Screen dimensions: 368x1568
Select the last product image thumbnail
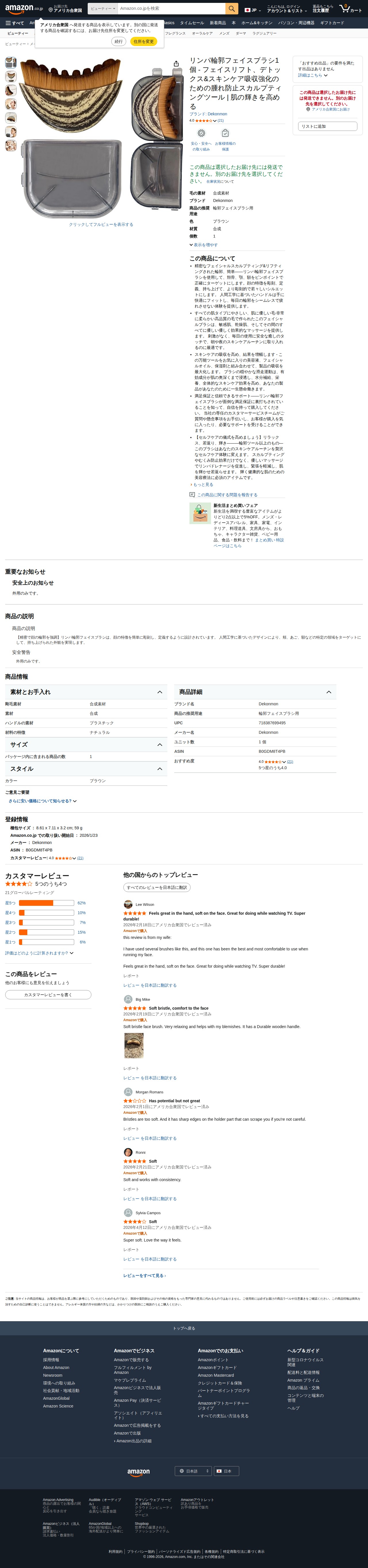click(x=11, y=146)
